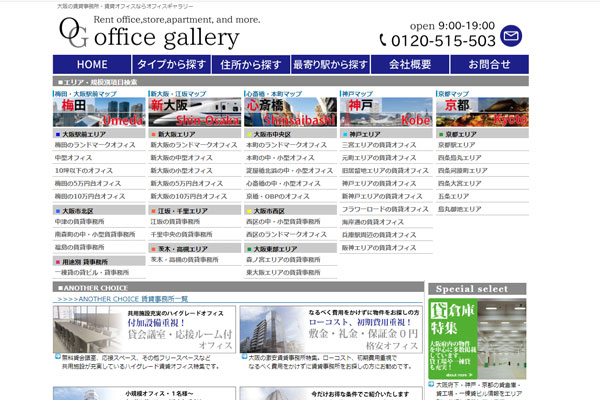This screenshot has width=600, height=400.
Task: Click arrow icon under 貸会議室 banner
Action: point(58,356)
